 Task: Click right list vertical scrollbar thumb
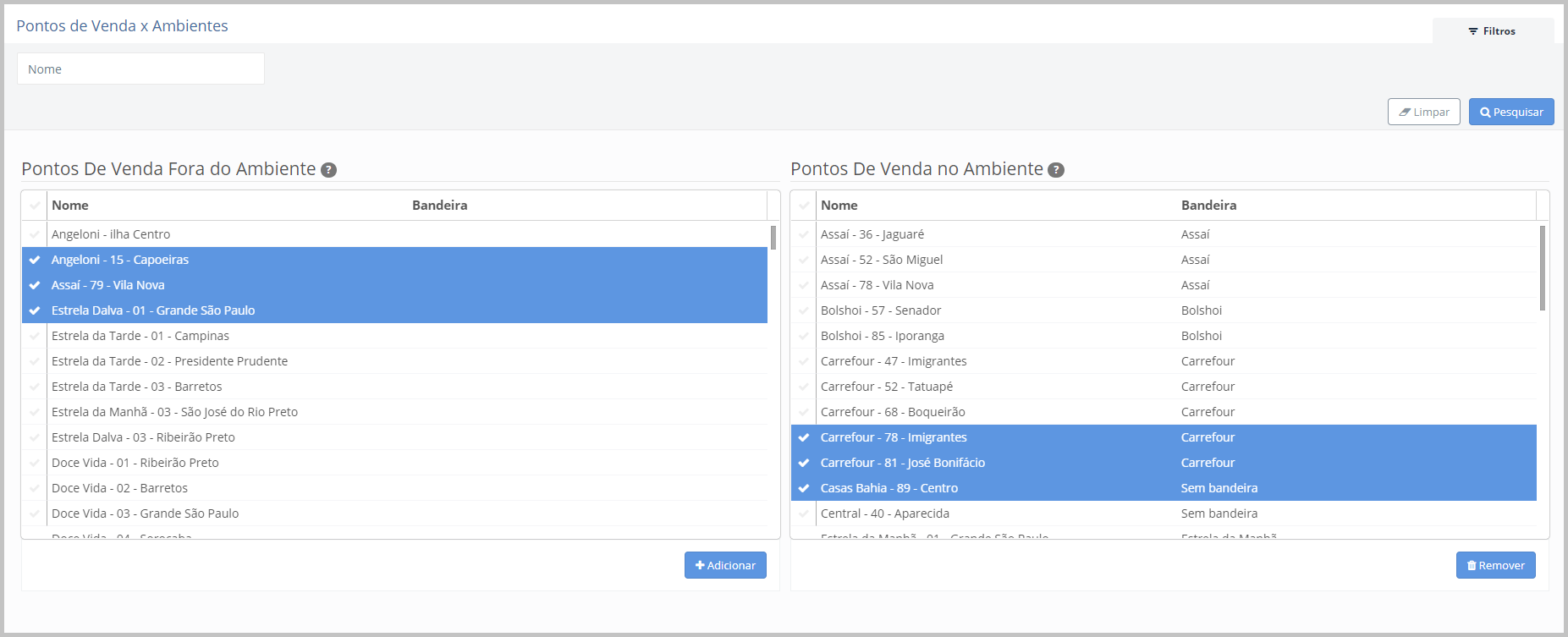[x=1543, y=267]
